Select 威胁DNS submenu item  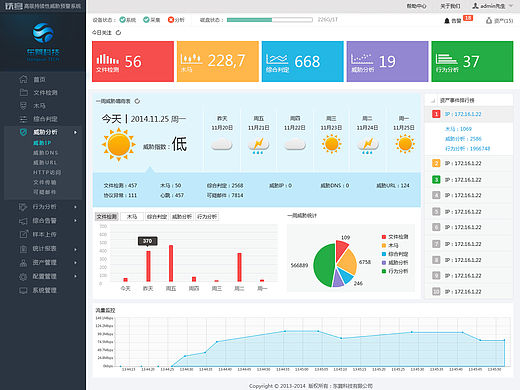tap(46, 153)
